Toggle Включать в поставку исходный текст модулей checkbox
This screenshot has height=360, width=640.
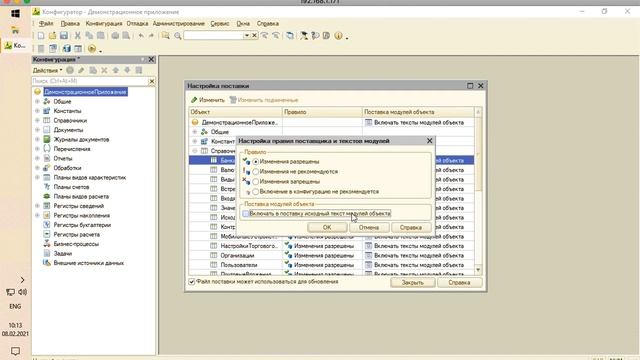pos(246,213)
